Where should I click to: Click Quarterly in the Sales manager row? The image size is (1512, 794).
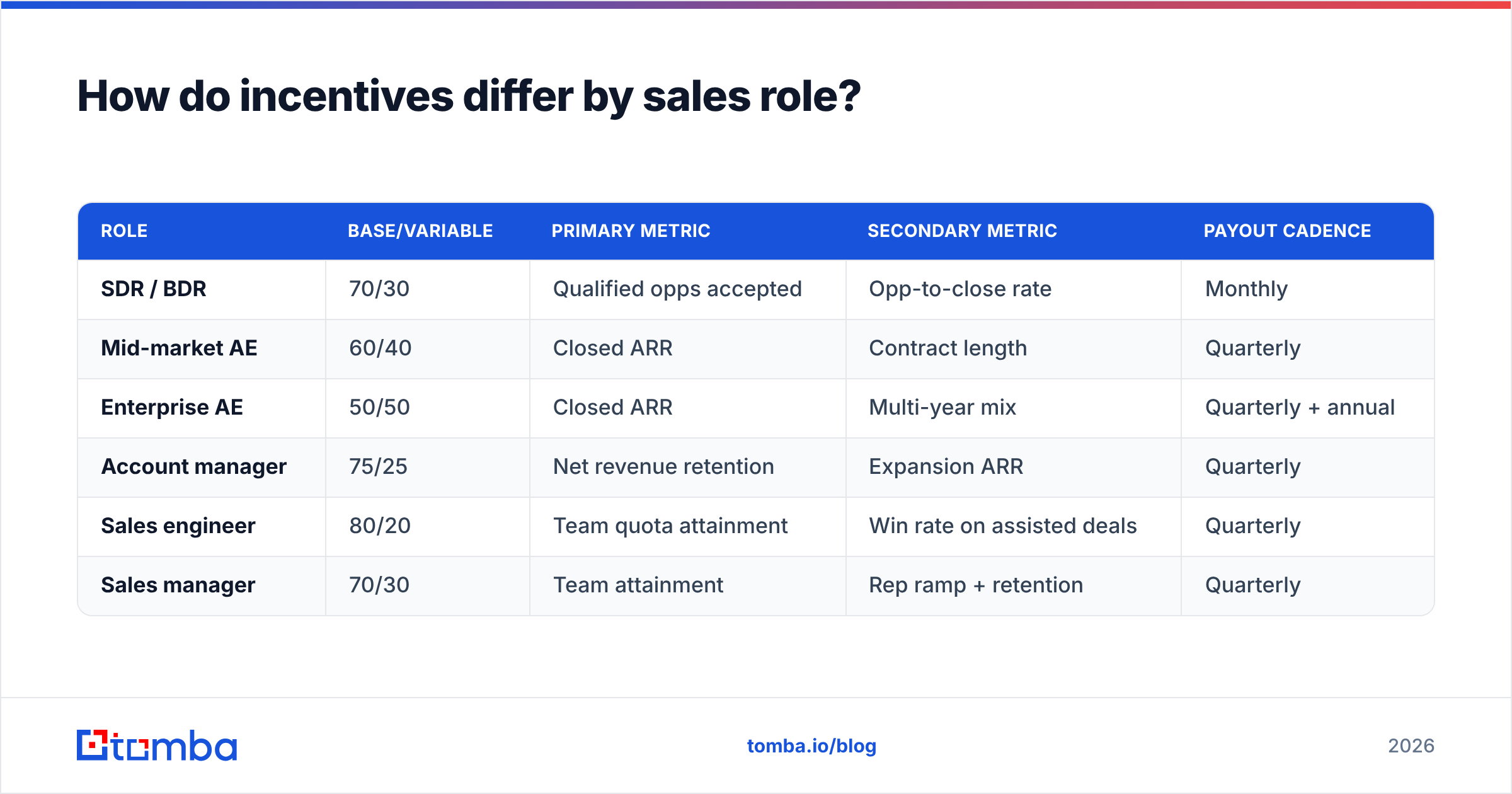click(x=1252, y=585)
